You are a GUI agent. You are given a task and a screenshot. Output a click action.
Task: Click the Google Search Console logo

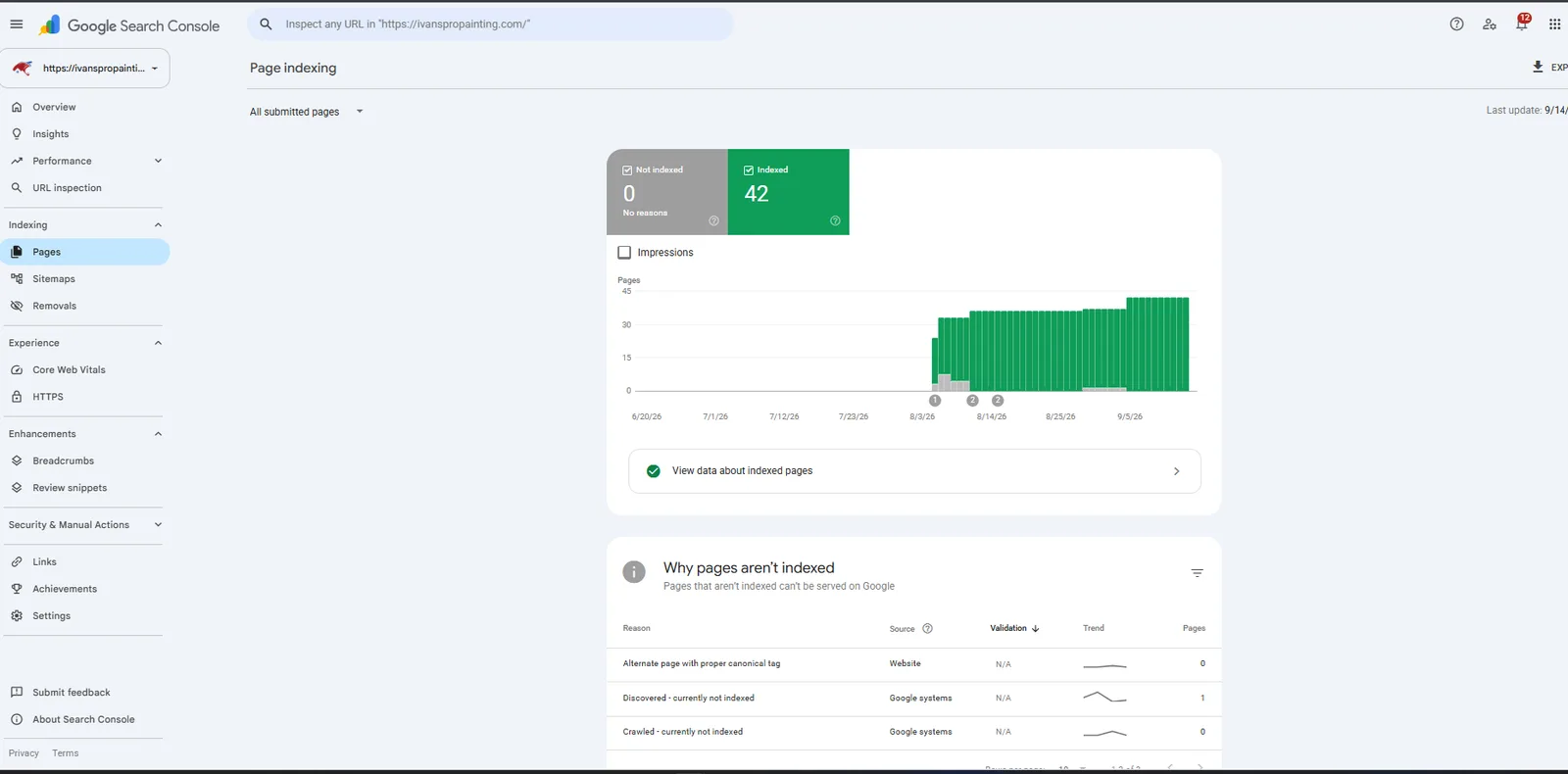[129, 25]
